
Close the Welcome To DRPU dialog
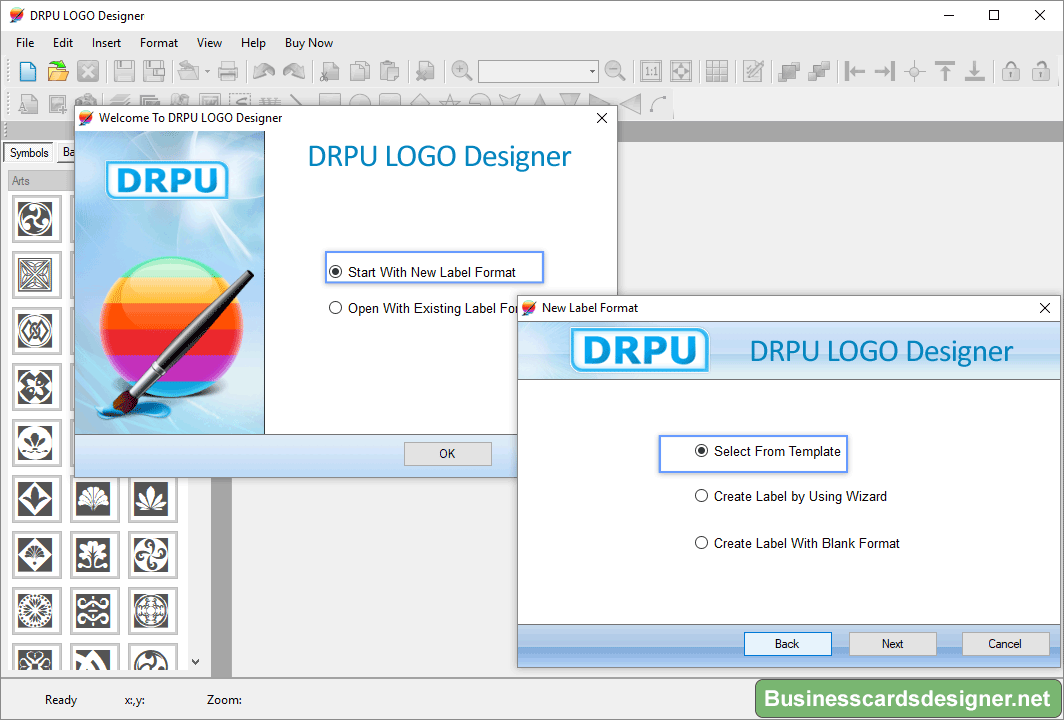coord(601,118)
